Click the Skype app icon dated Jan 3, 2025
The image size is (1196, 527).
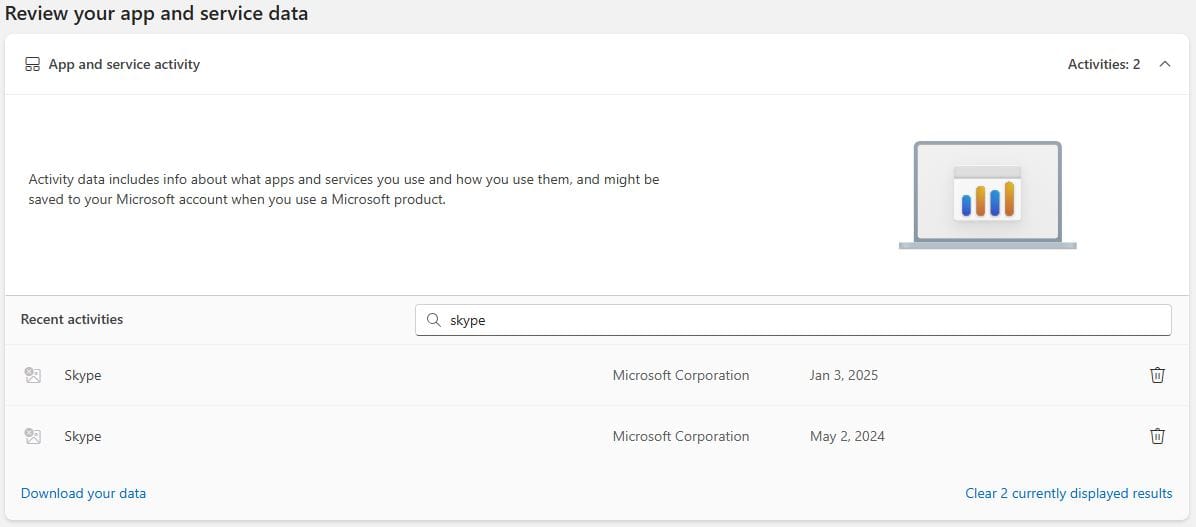click(x=33, y=375)
